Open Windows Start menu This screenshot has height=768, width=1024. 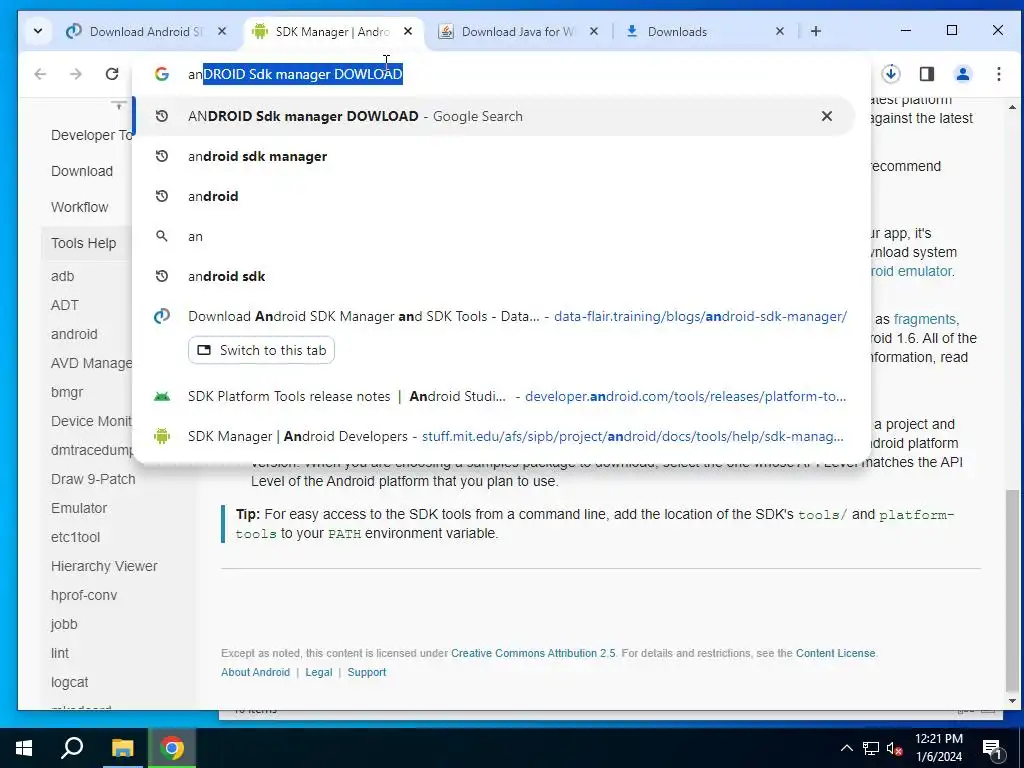click(24, 748)
